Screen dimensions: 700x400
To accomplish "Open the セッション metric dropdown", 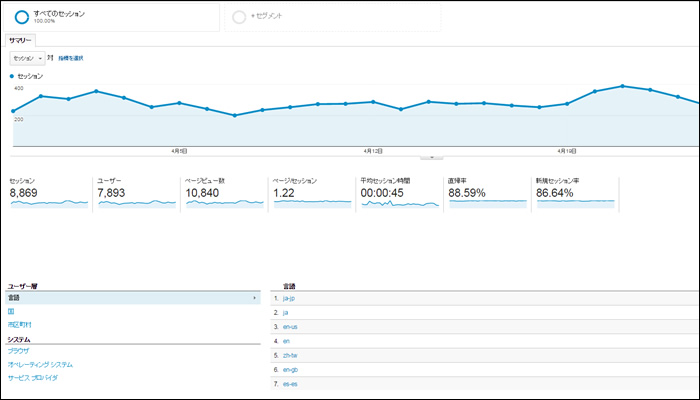I will 27,58.
